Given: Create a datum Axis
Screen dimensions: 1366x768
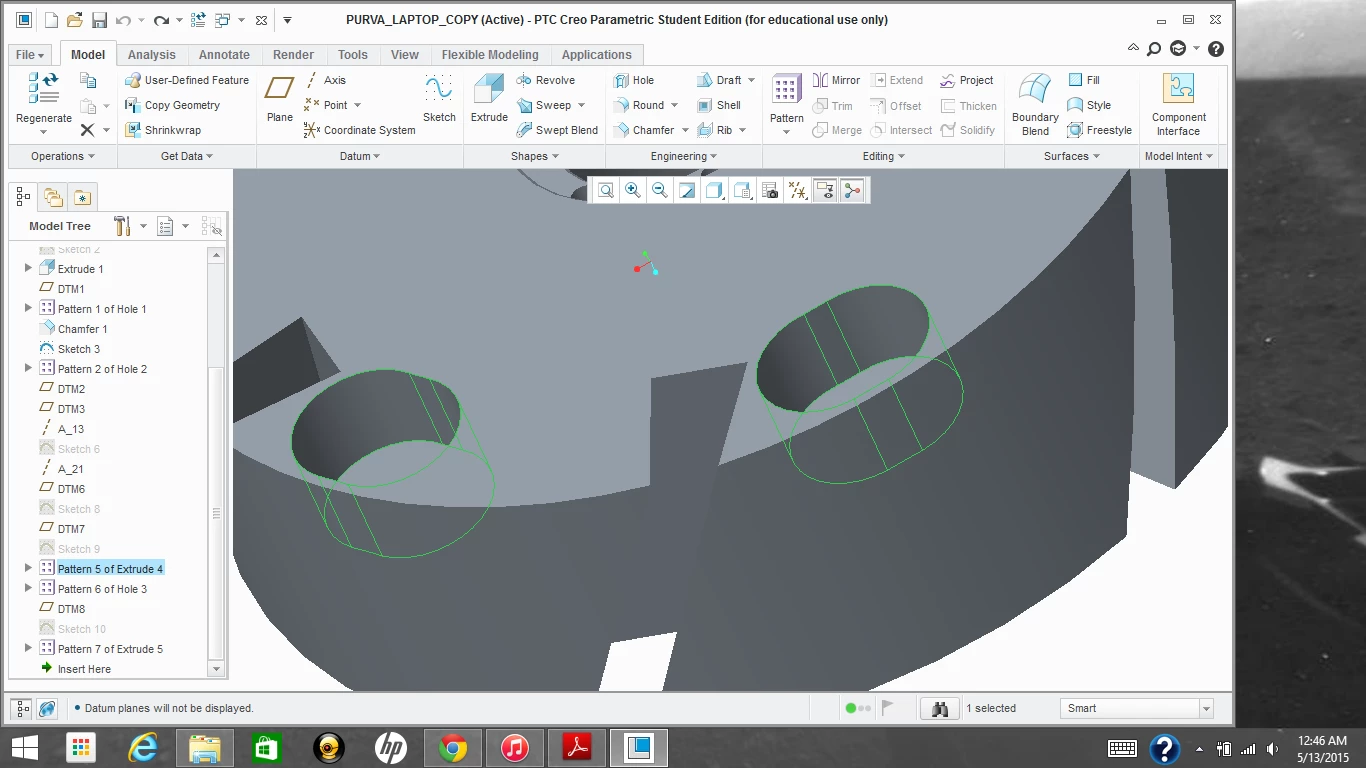Looking at the screenshot, I should pos(325,80).
